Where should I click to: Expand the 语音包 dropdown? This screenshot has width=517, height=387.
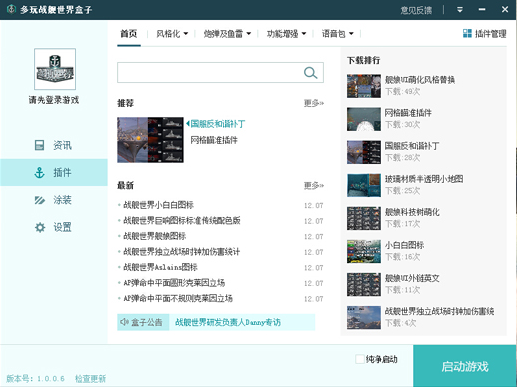337,34
